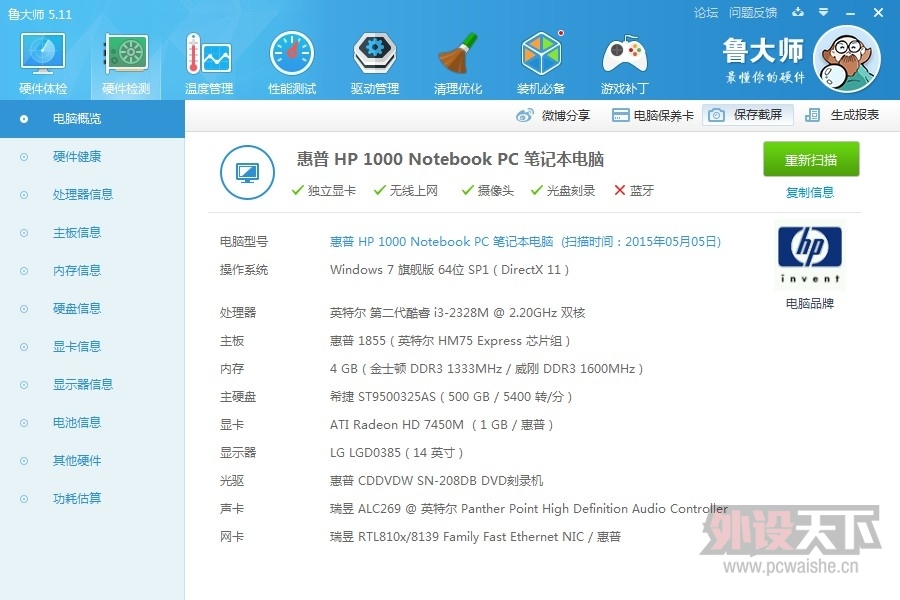900x600 pixels.
Task: Click the ALC269 sound card value
Action: (529, 509)
